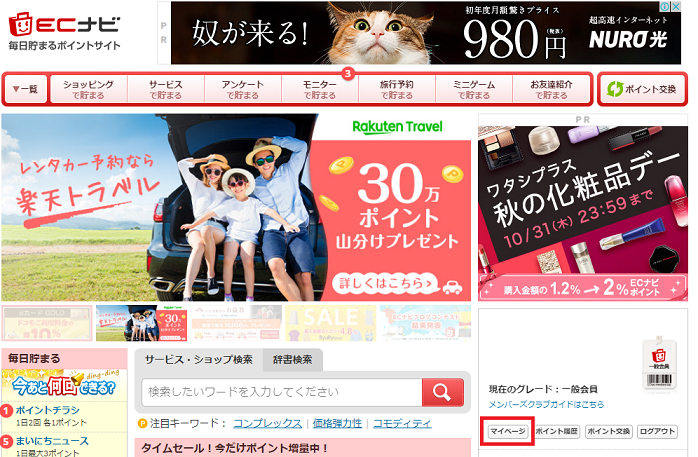Open ショッピングで貯まる menu
This screenshot has height=457, width=698.
[x=89, y=89]
